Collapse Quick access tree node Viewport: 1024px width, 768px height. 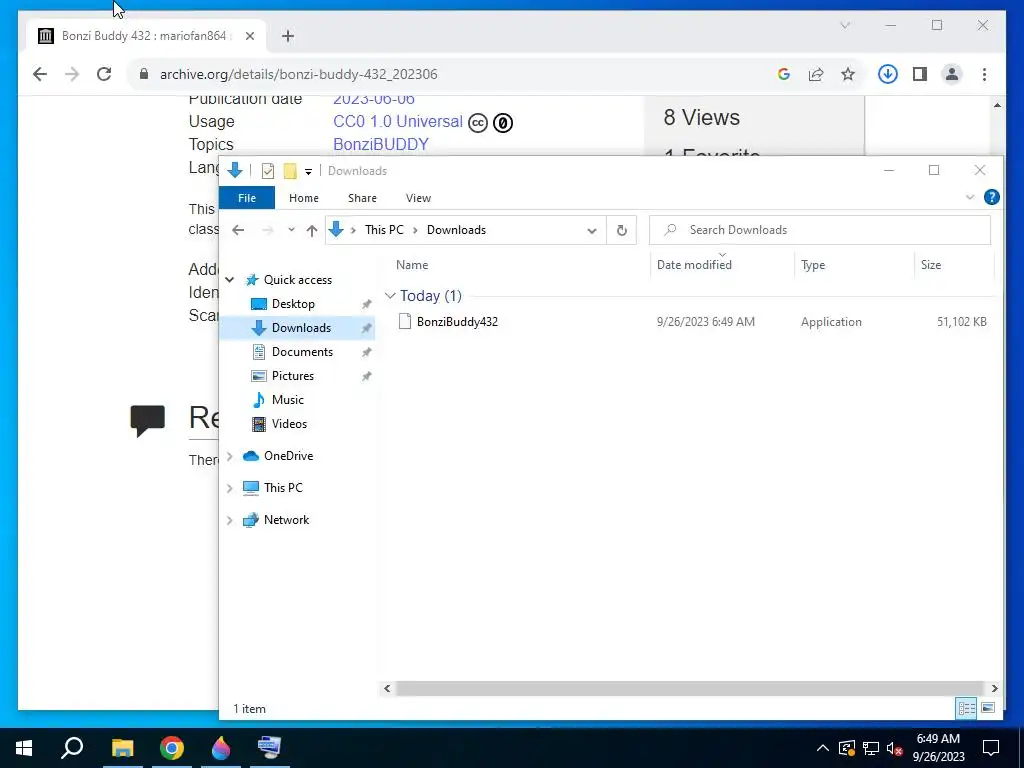click(x=229, y=280)
